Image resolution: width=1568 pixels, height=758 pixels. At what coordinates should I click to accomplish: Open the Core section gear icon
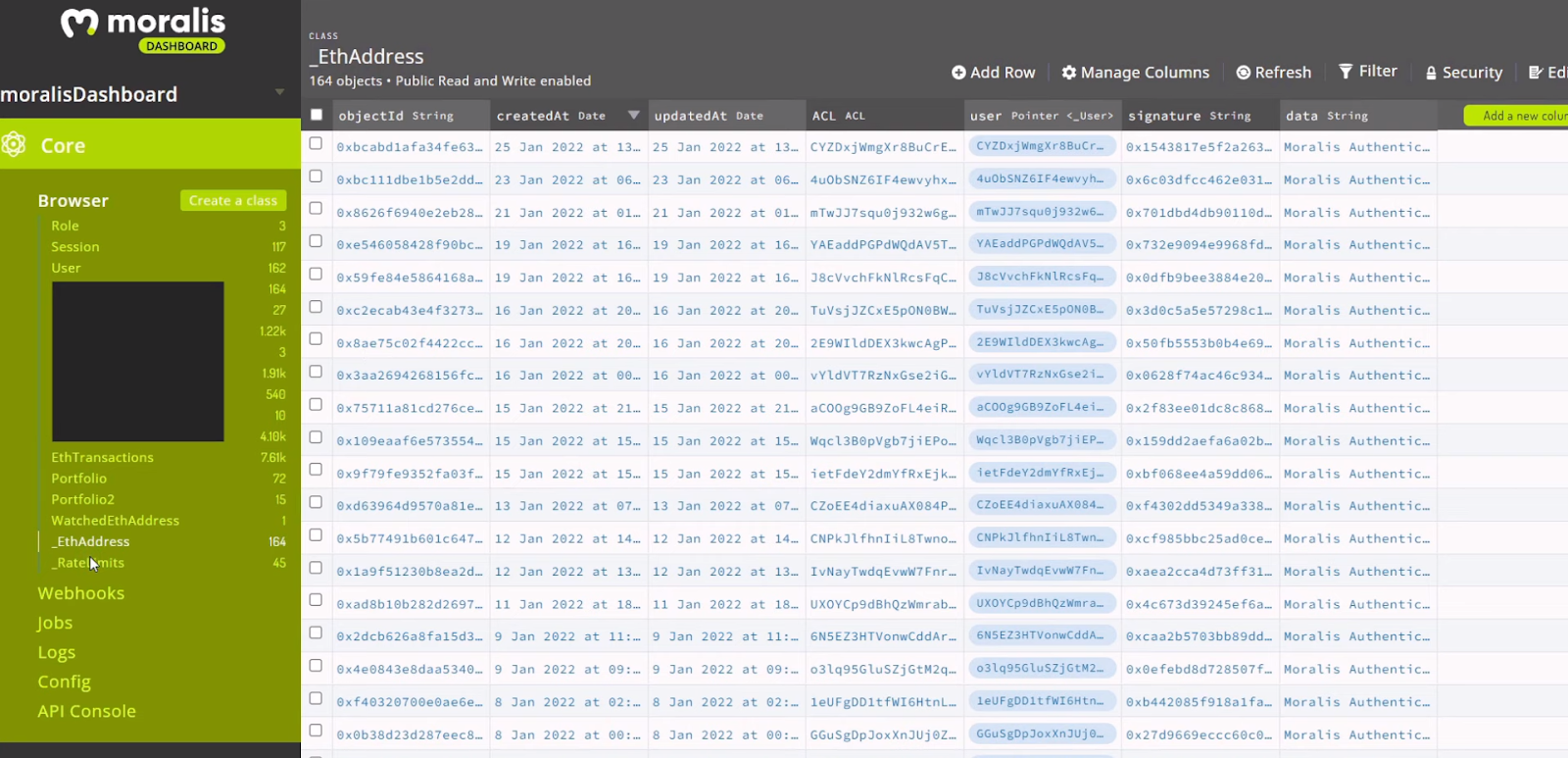click(x=14, y=145)
